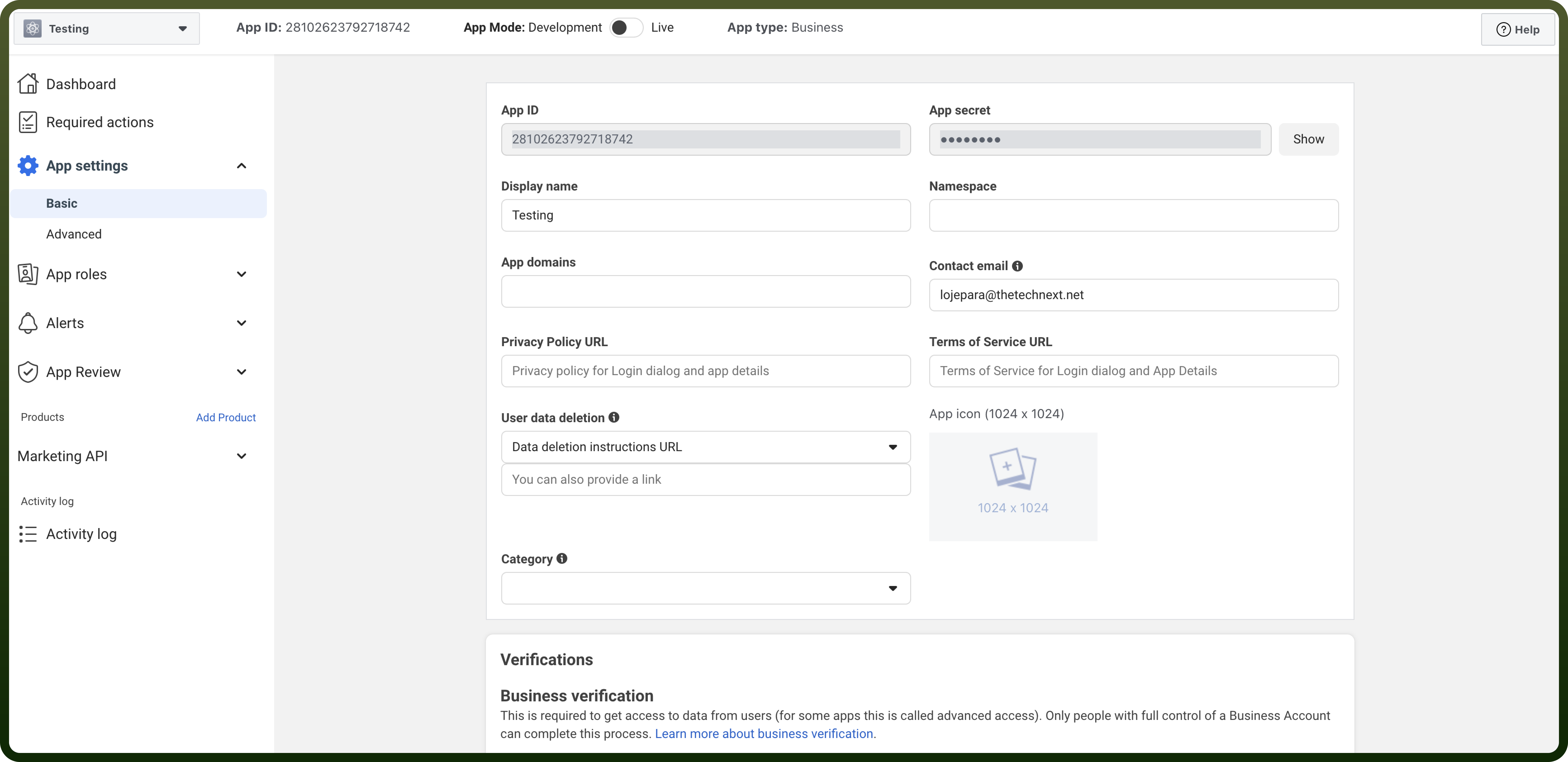Click the App roles badge icon
The width and height of the screenshot is (1568, 762).
coord(28,274)
